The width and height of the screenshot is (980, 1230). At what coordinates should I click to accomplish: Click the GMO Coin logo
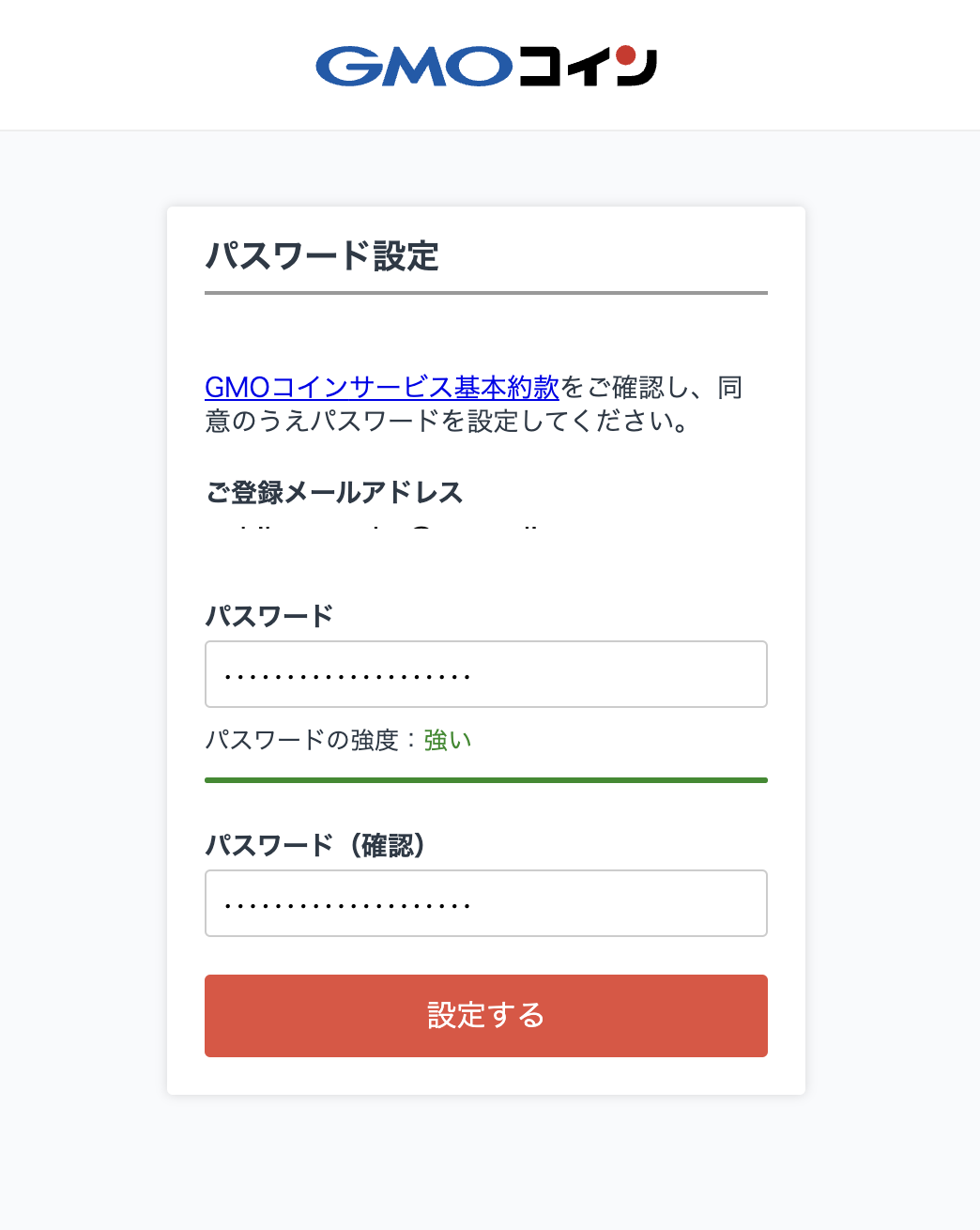[x=486, y=66]
